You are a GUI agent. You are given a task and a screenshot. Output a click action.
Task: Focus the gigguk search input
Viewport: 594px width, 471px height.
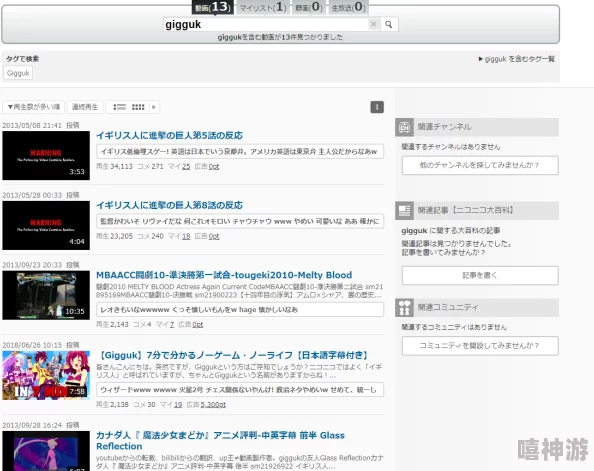266,25
